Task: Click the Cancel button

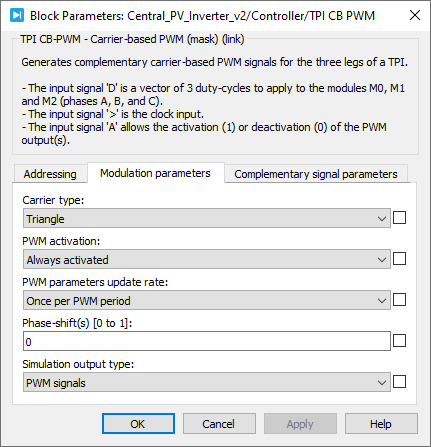Action: tap(219, 424)
